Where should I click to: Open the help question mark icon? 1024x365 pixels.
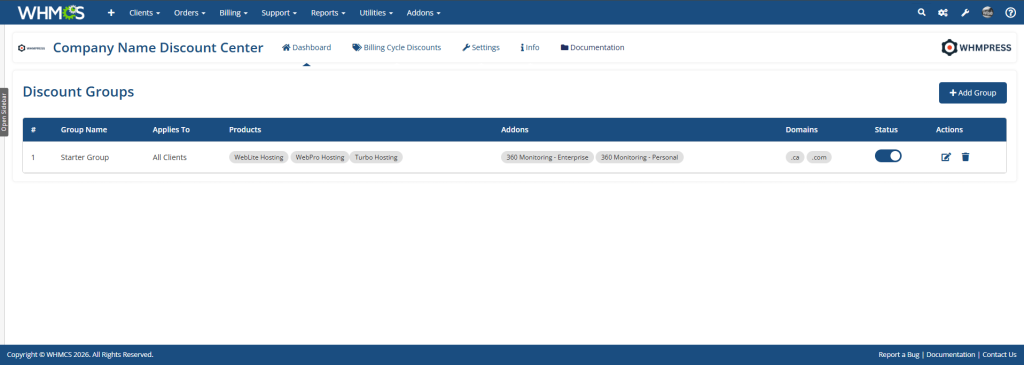[x=1010, y=12]
